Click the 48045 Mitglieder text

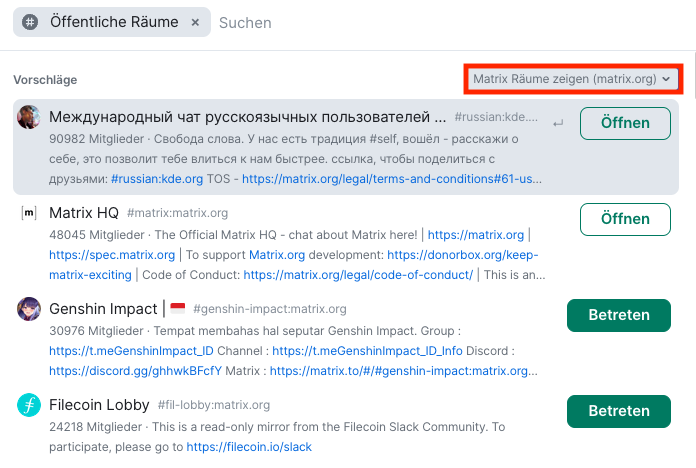[x=97, y=234]
